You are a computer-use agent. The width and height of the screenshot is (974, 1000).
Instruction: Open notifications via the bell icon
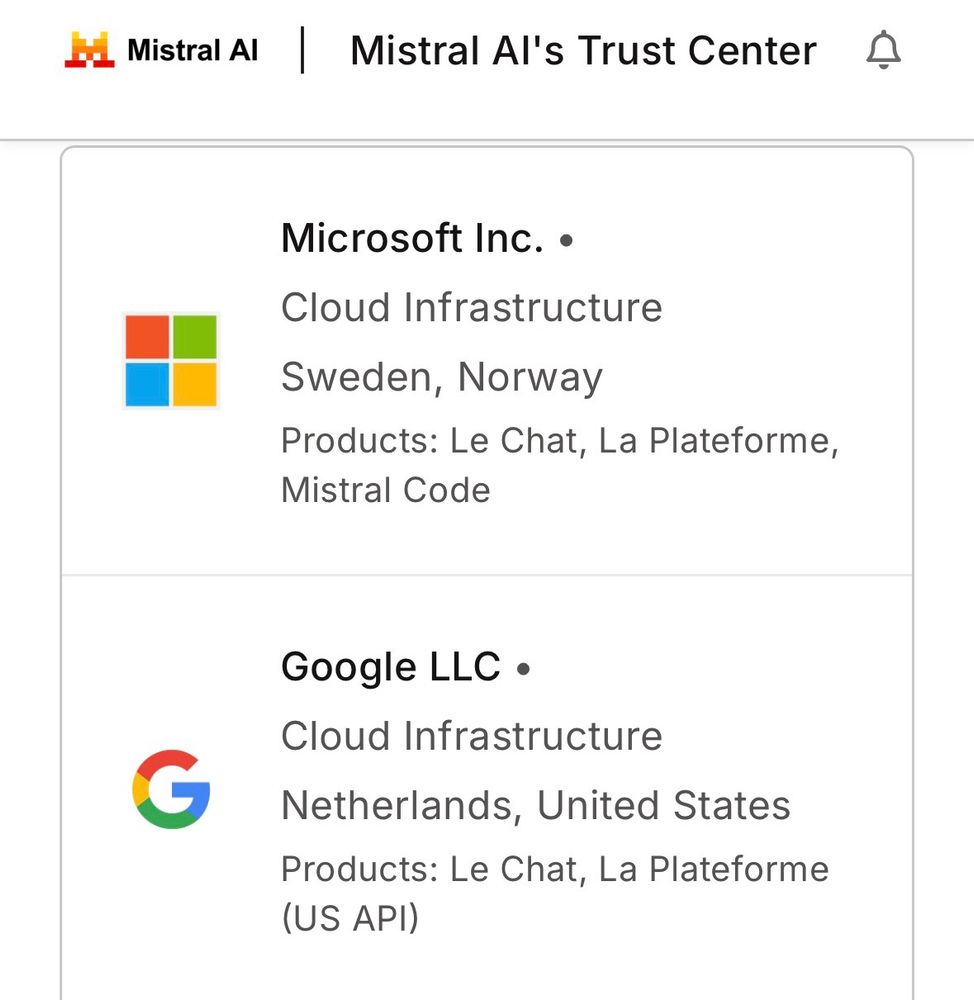tap(884, 50)
